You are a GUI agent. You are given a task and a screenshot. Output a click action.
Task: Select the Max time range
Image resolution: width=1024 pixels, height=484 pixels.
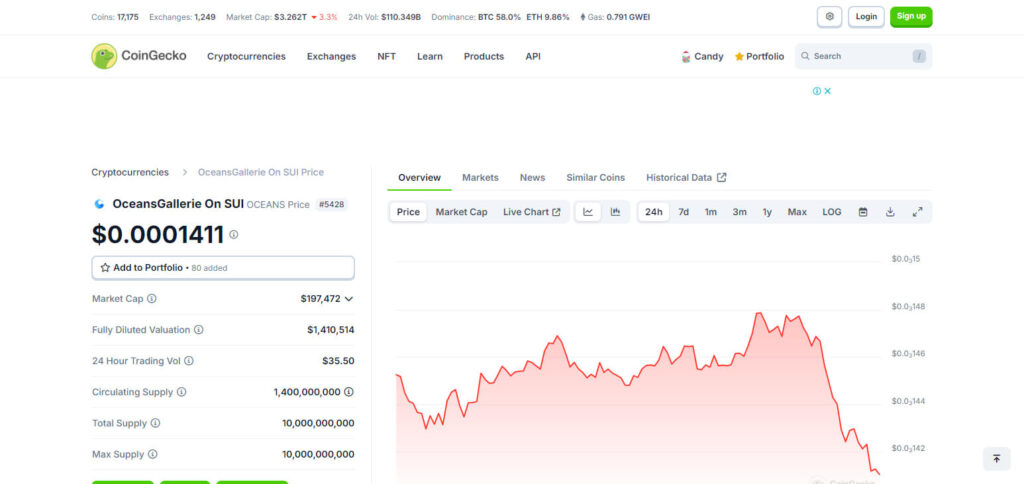click(x=797, y=212)
